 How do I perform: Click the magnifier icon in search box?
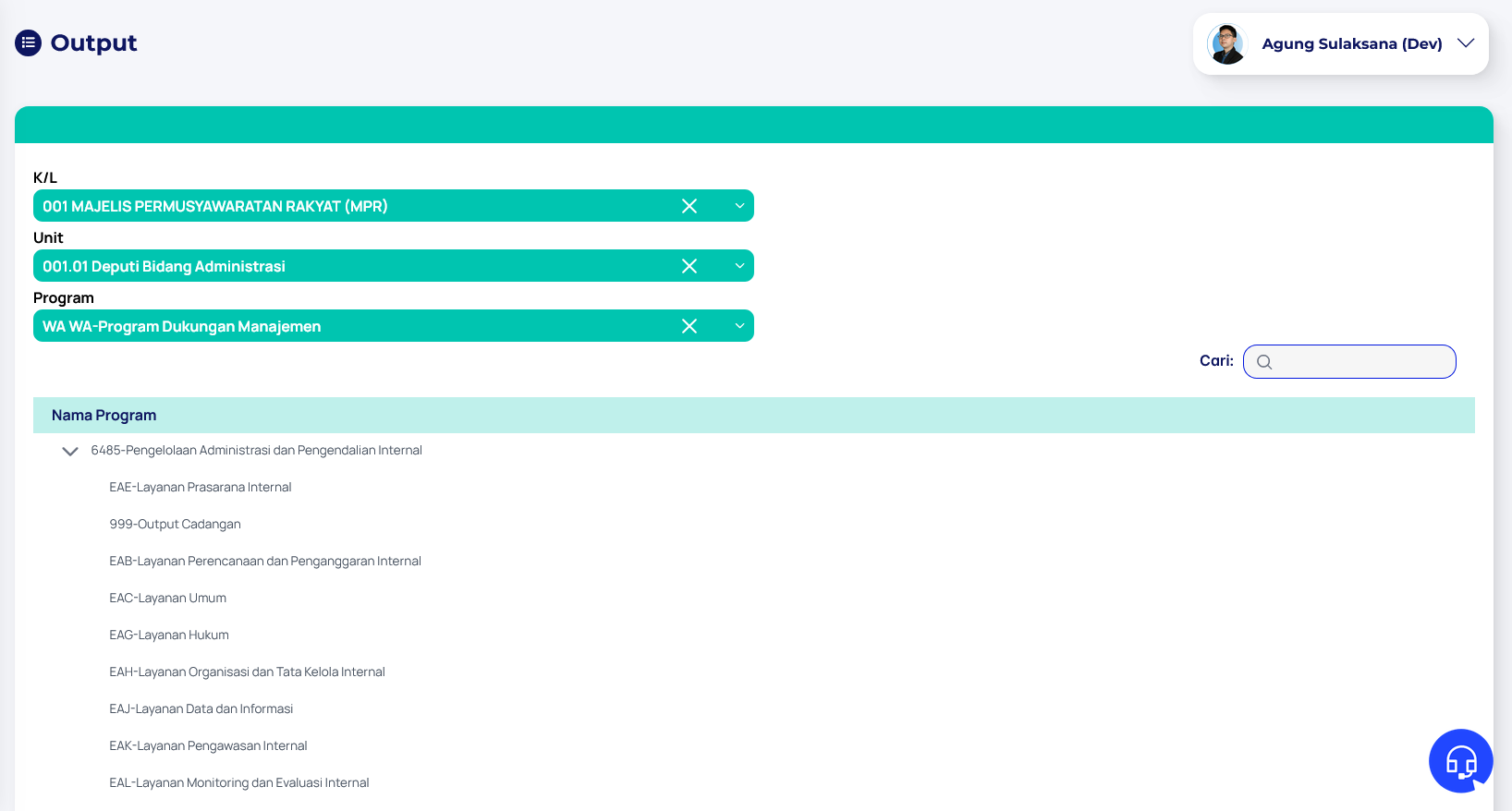tap(1264, 362)
